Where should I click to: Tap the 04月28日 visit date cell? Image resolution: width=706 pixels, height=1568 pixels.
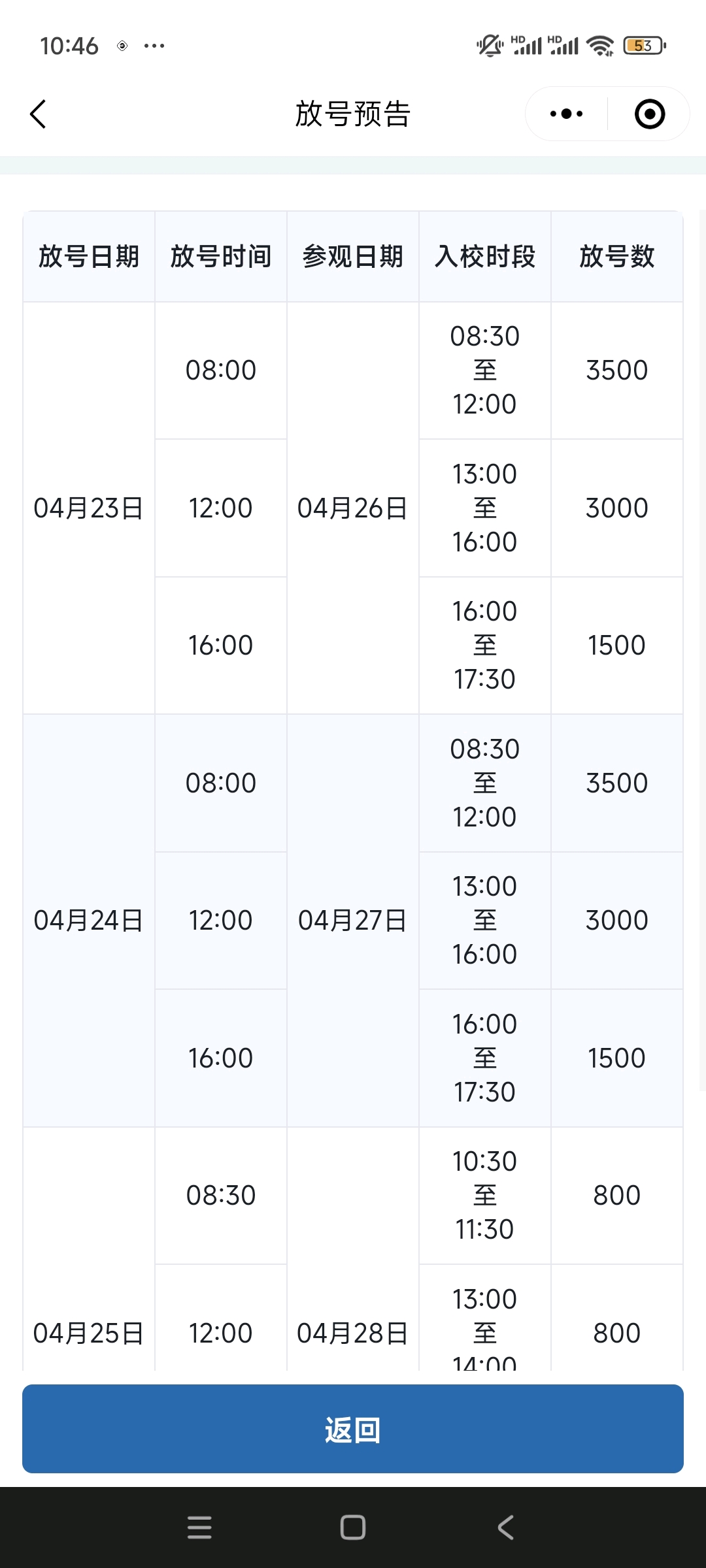353,1333
